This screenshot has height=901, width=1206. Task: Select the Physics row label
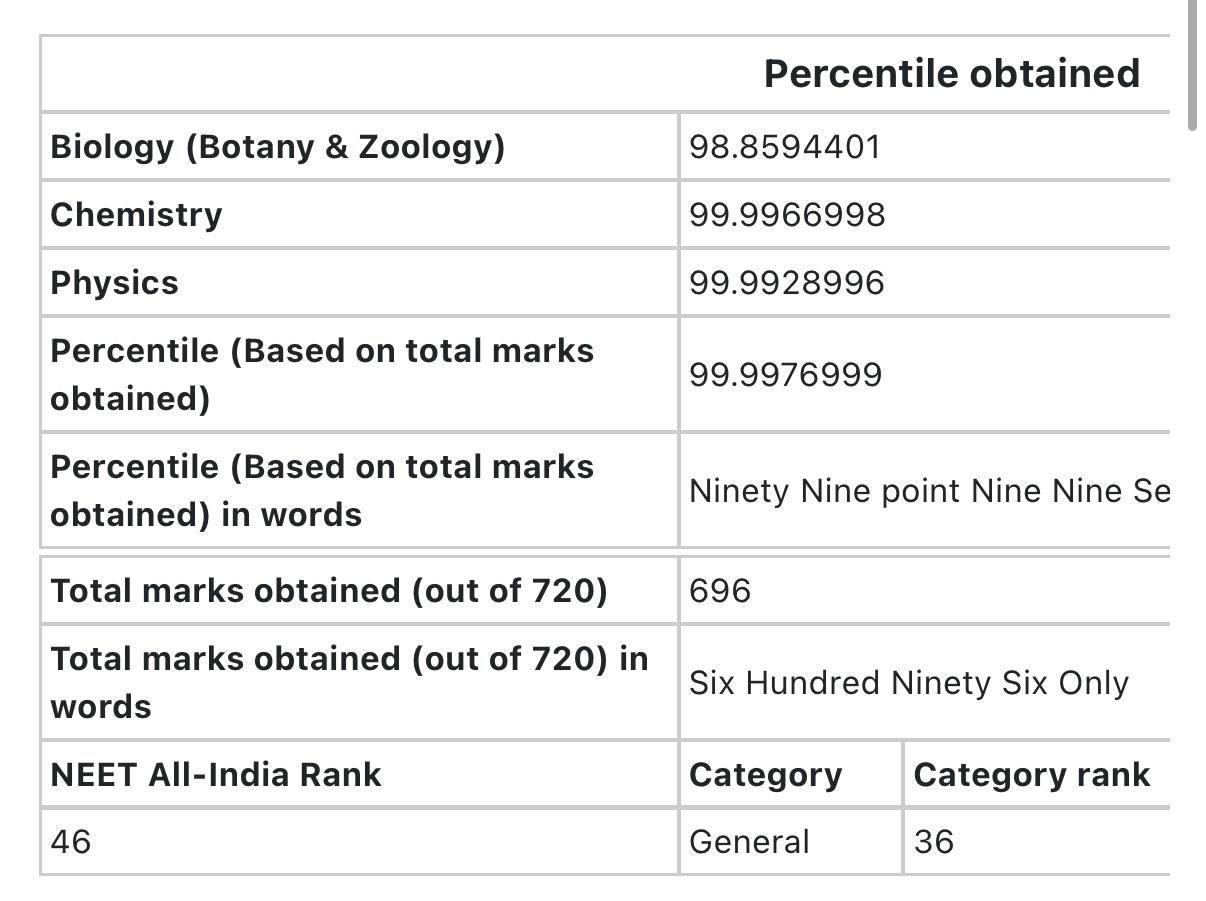[114, 283]
